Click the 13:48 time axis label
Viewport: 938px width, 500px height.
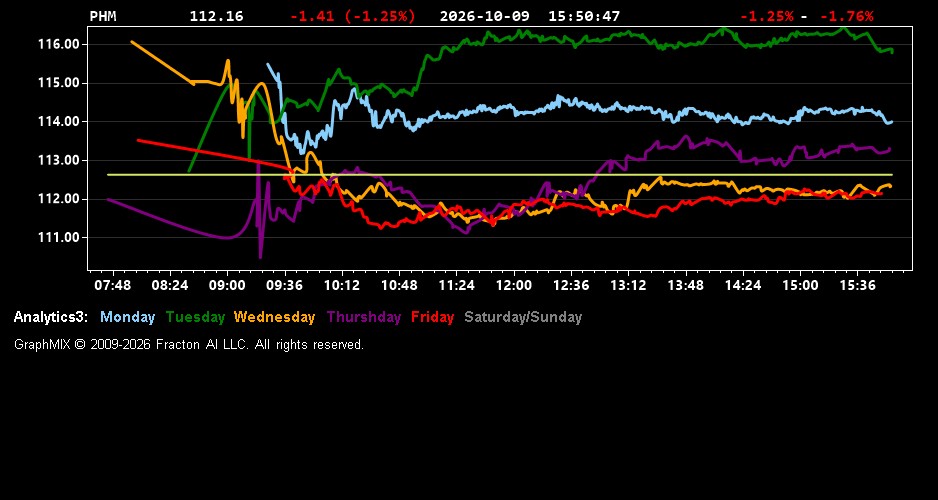pos(686,285)
